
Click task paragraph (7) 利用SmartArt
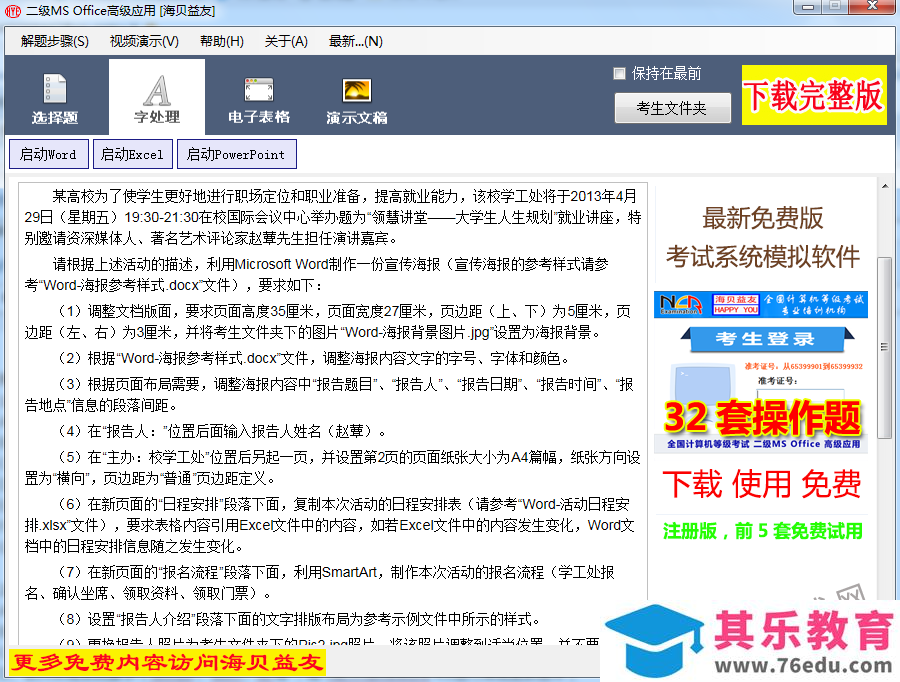pyautogui.click(x=319, y=582)
